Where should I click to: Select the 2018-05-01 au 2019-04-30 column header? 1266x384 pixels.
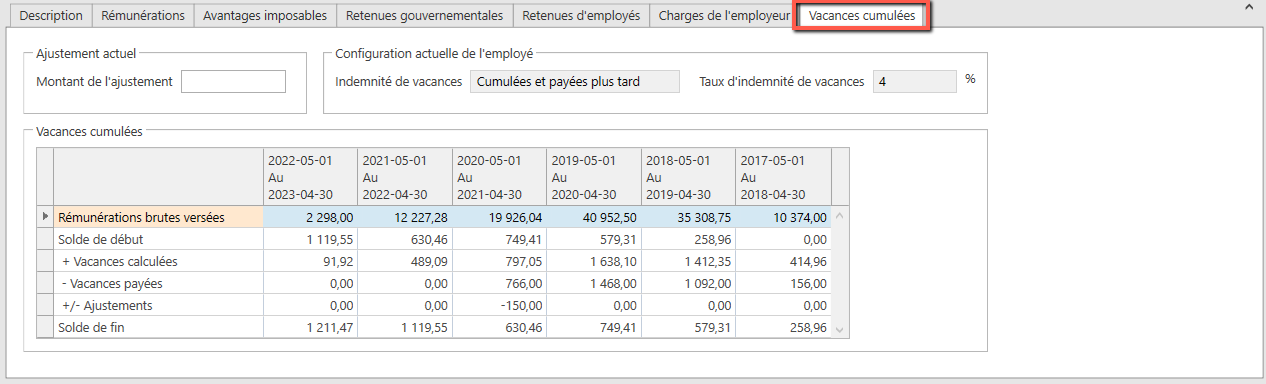tap(688, 177)
